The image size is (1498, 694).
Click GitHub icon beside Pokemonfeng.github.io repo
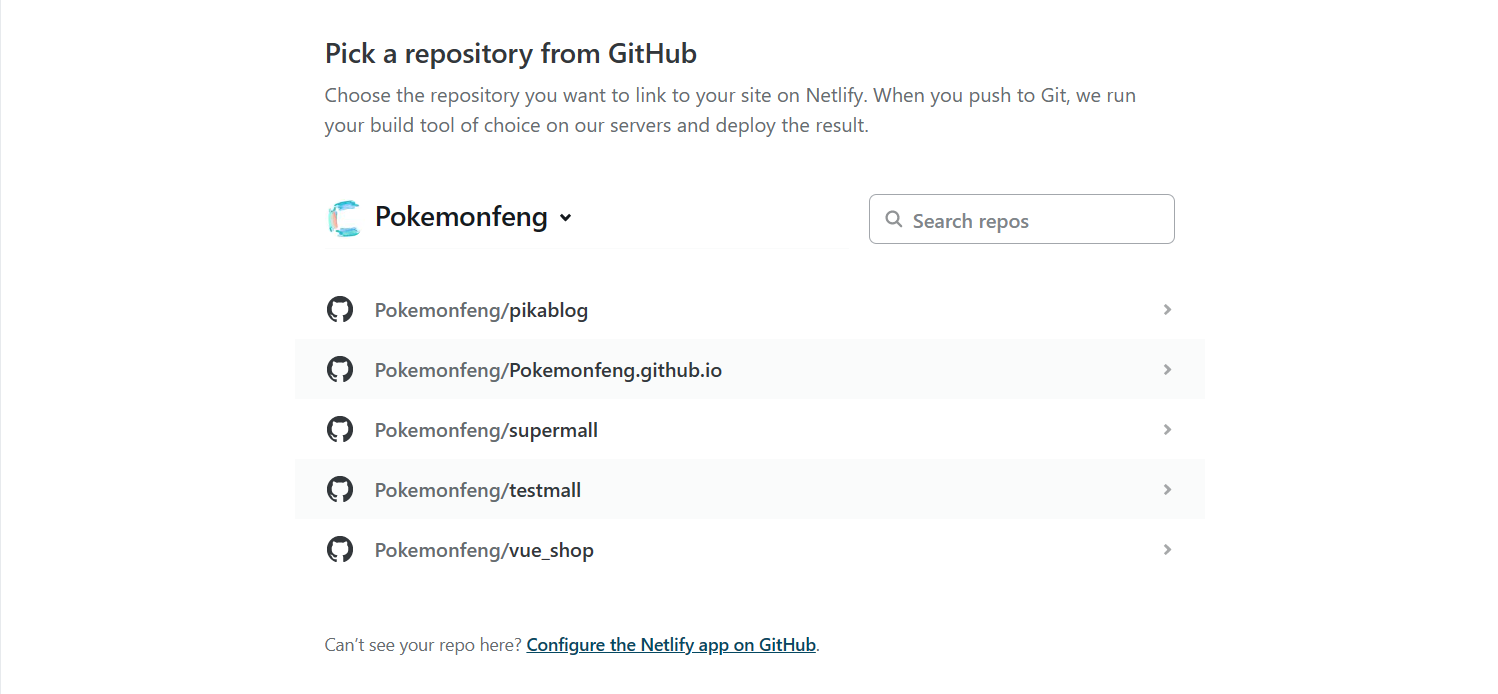340,369
